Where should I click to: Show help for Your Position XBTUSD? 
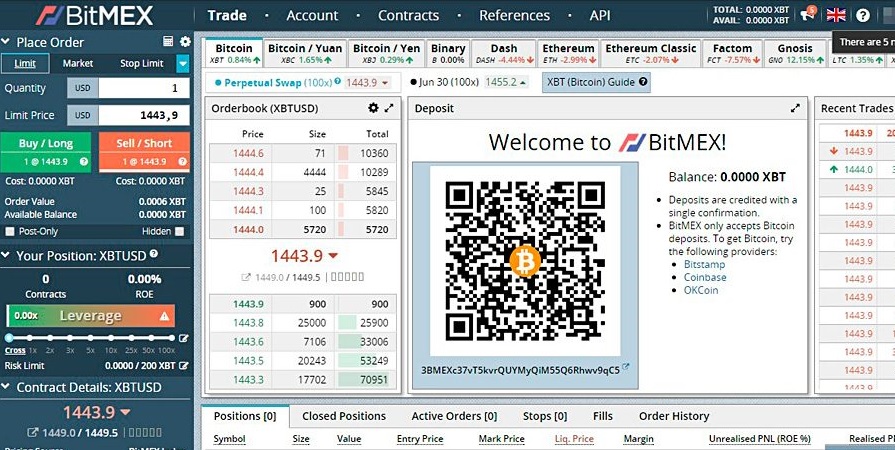154,254
